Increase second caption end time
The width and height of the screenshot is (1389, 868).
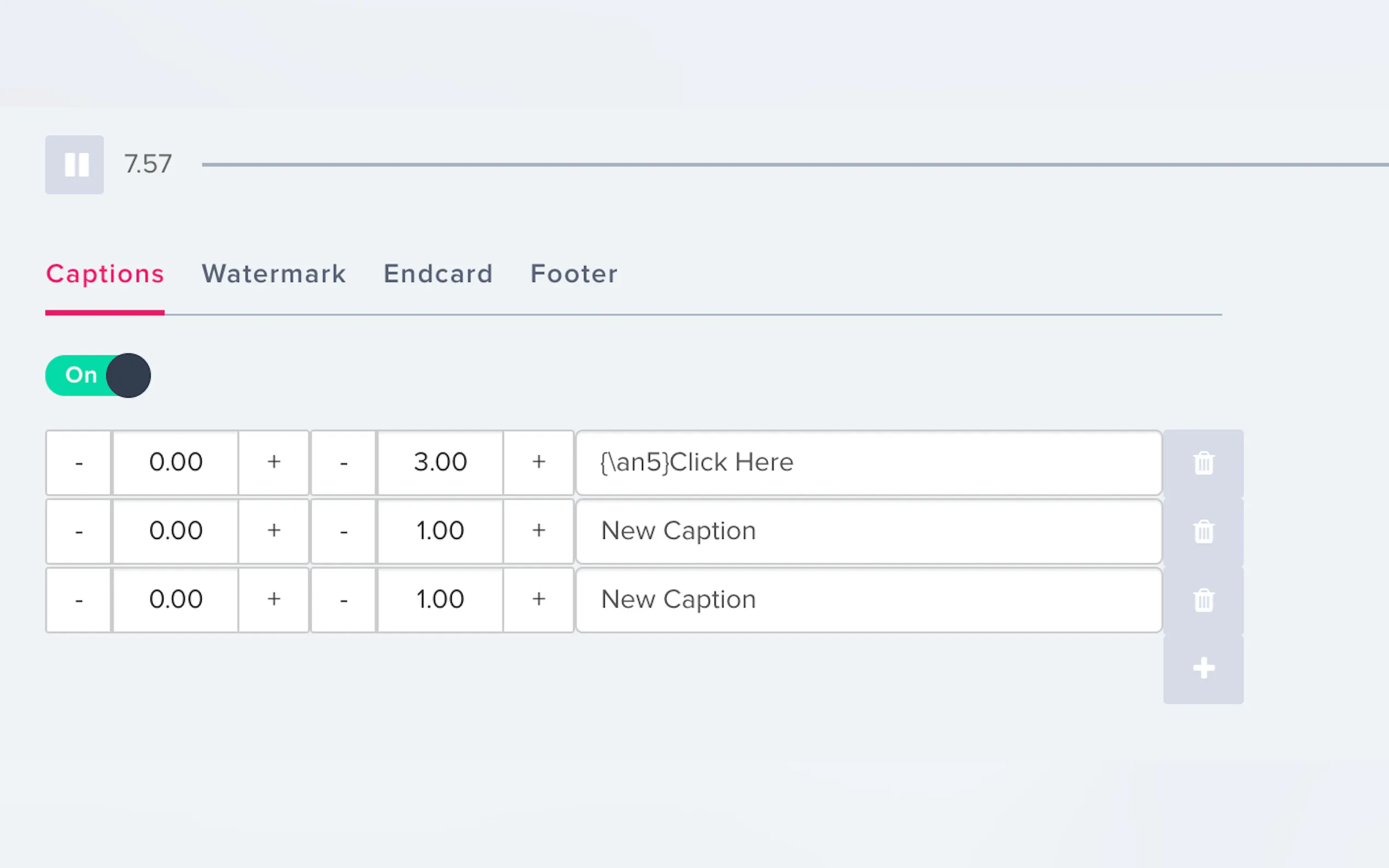pyautogui.click(x=539, y=531)
